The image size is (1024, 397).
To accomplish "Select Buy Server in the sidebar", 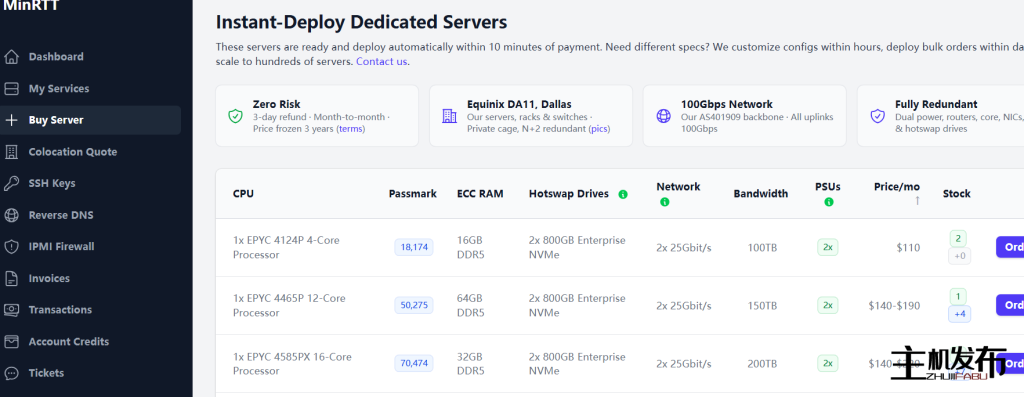I will click(90, 120).
